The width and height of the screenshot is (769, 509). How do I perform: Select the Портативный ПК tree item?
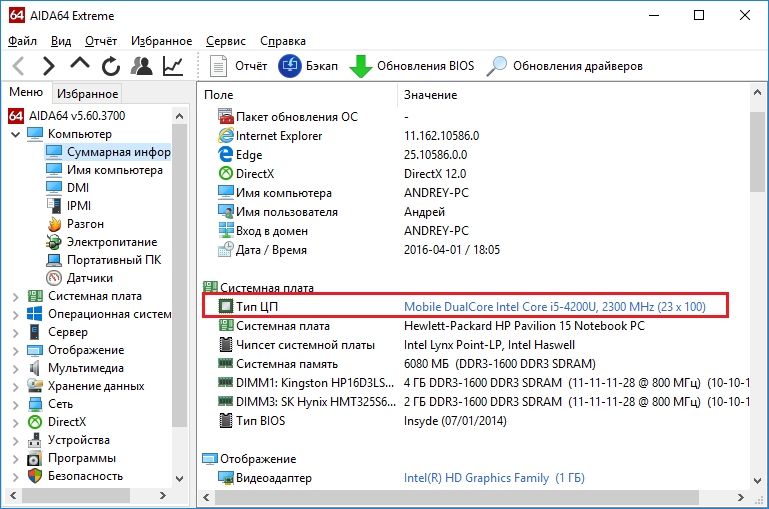[x=103, y=260]
